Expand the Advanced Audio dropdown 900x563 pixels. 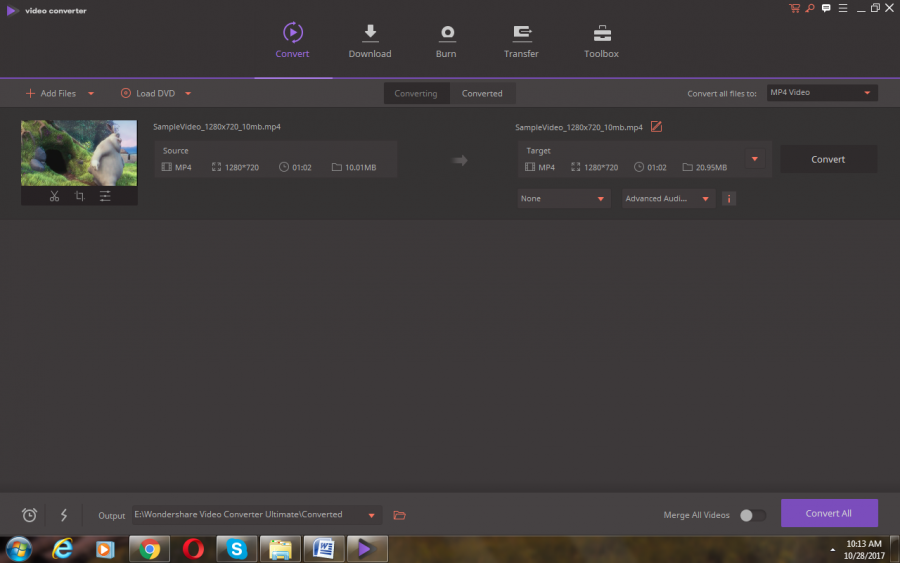pos(668,199)
